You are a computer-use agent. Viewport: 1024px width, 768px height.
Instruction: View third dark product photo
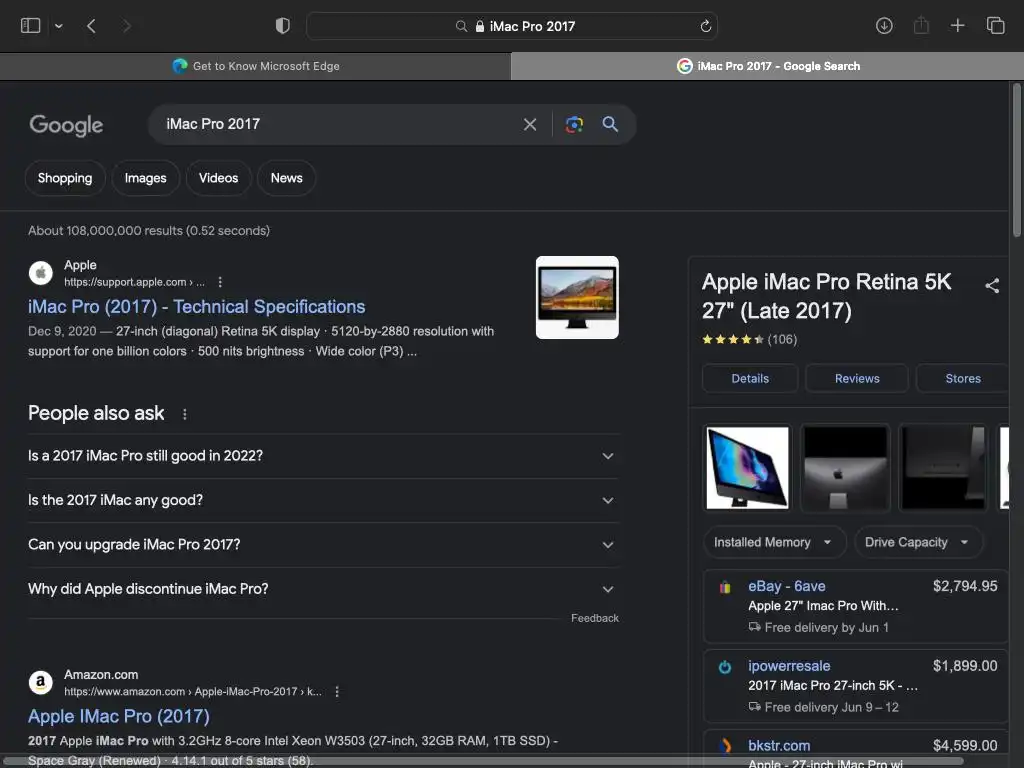(x=943, y=468)
